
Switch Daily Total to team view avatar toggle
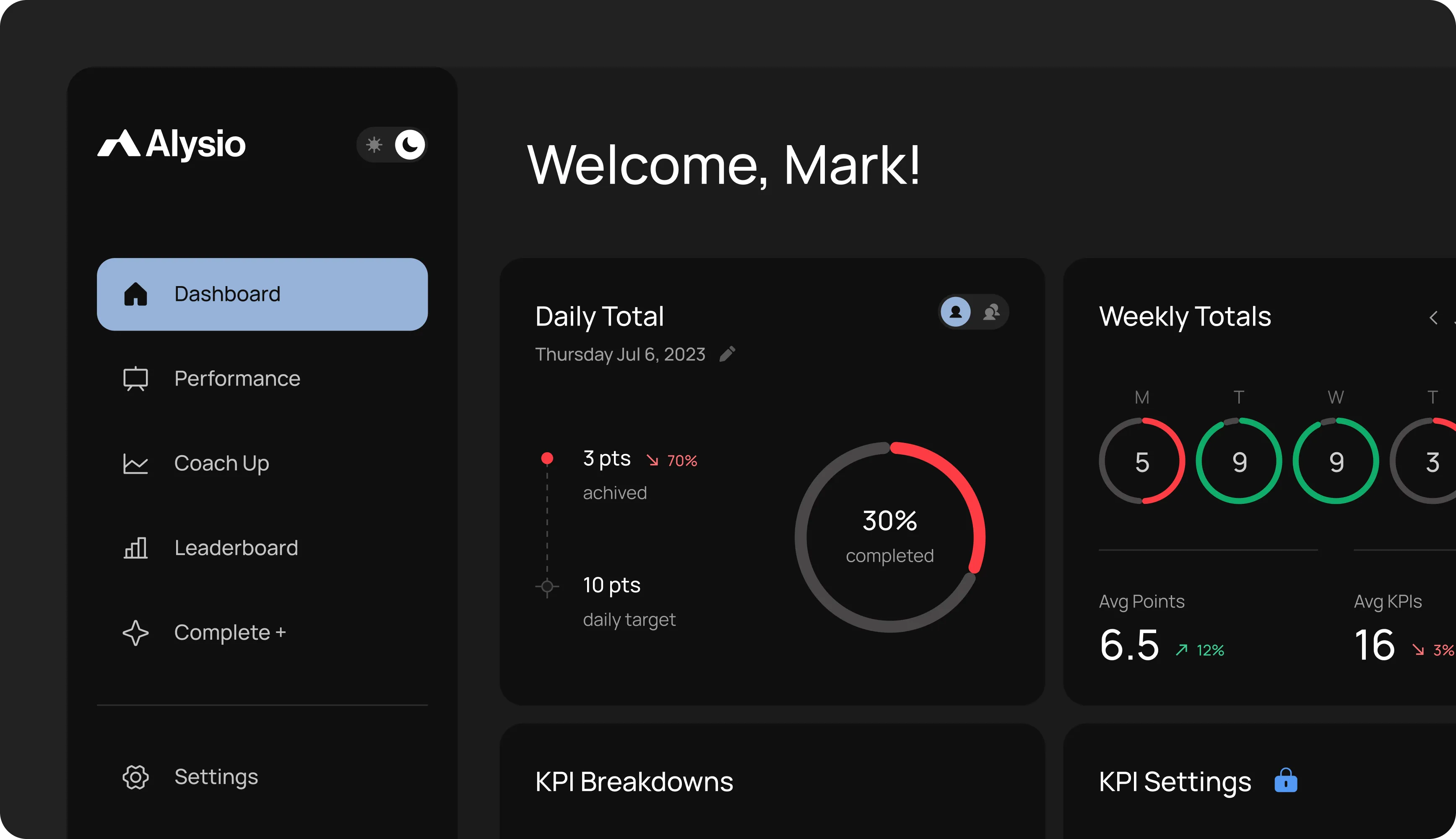(x=991, y=312)
